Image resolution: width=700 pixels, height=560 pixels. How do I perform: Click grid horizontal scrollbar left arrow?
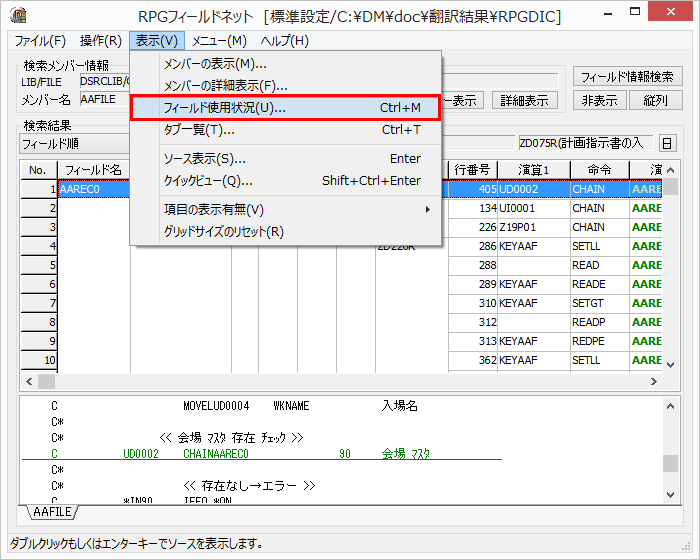[29, 381]
